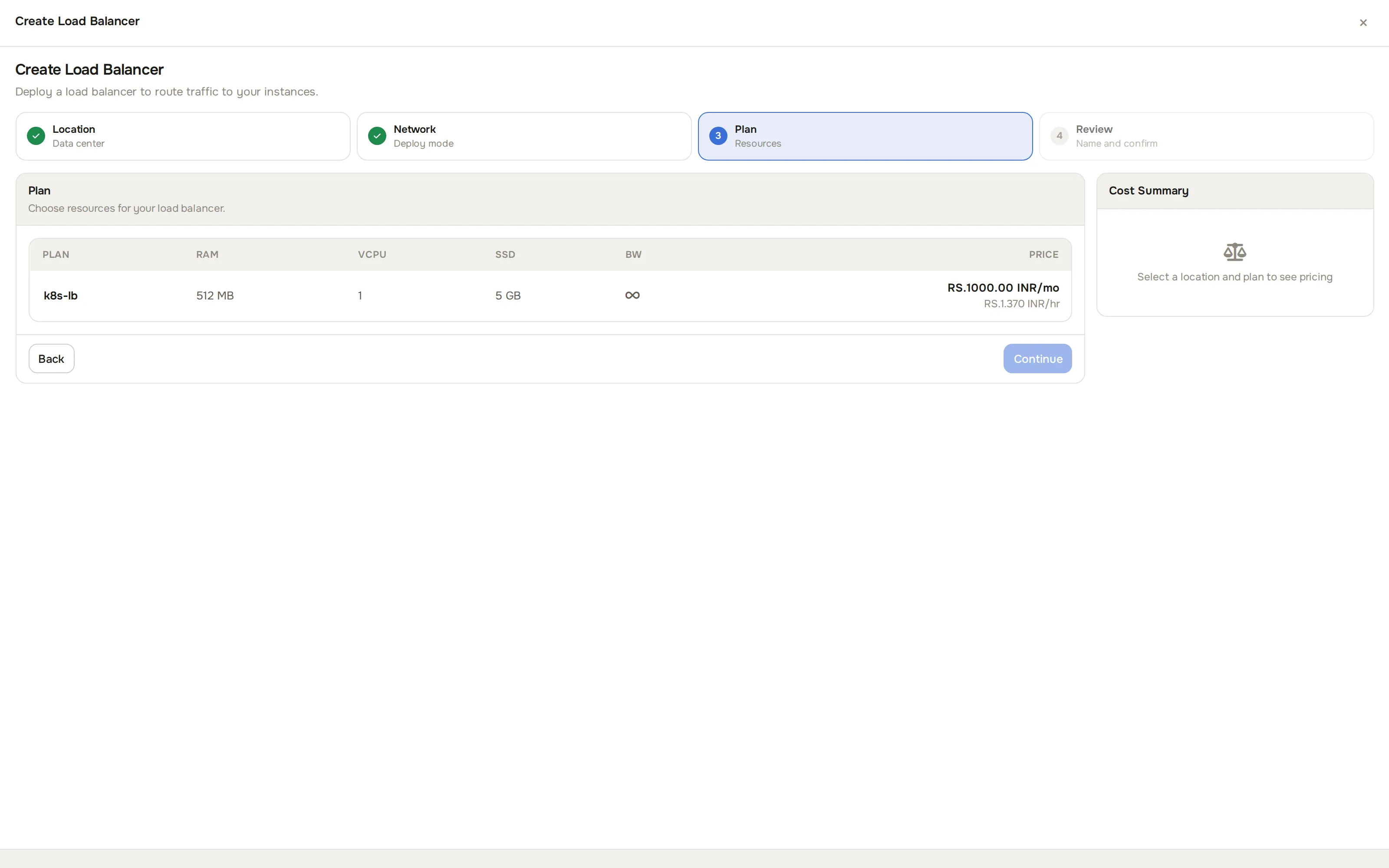This screenshot has height=868, width=1389.
Task: Select the k8s-lb plan row
Action: click(x=550, y=296)
